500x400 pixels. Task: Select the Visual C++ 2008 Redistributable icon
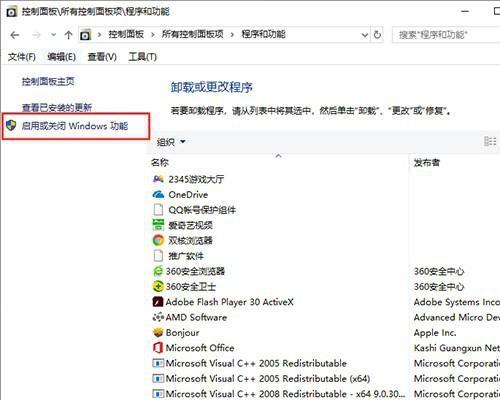point(158,394)
